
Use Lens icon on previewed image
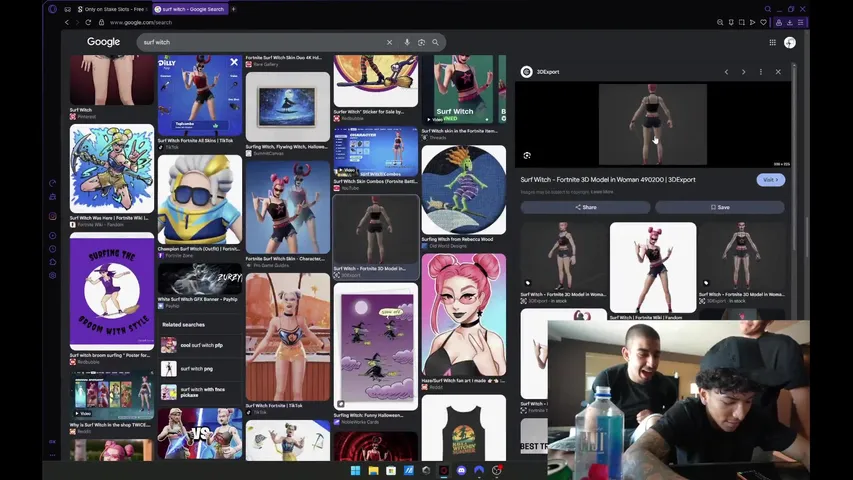tap(527, 156)
